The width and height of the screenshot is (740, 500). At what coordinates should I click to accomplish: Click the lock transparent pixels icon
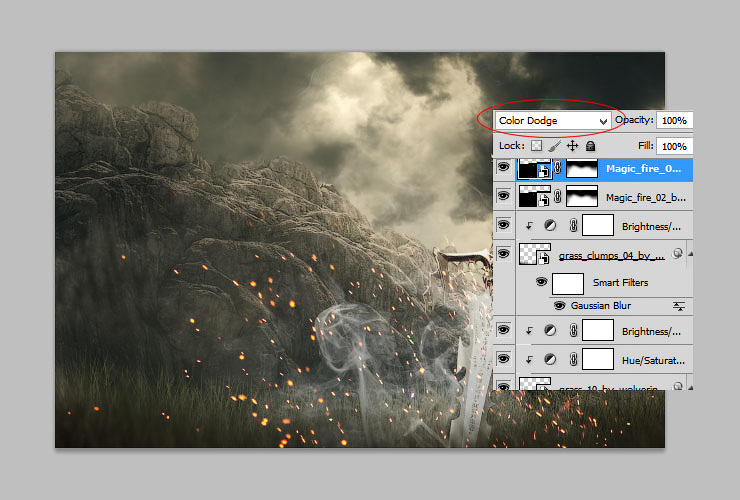coord(536,146)
